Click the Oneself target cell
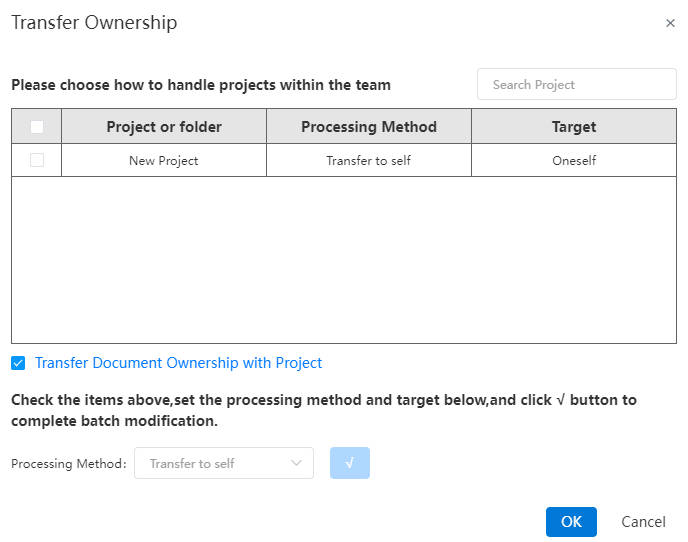 coord(574,161)
